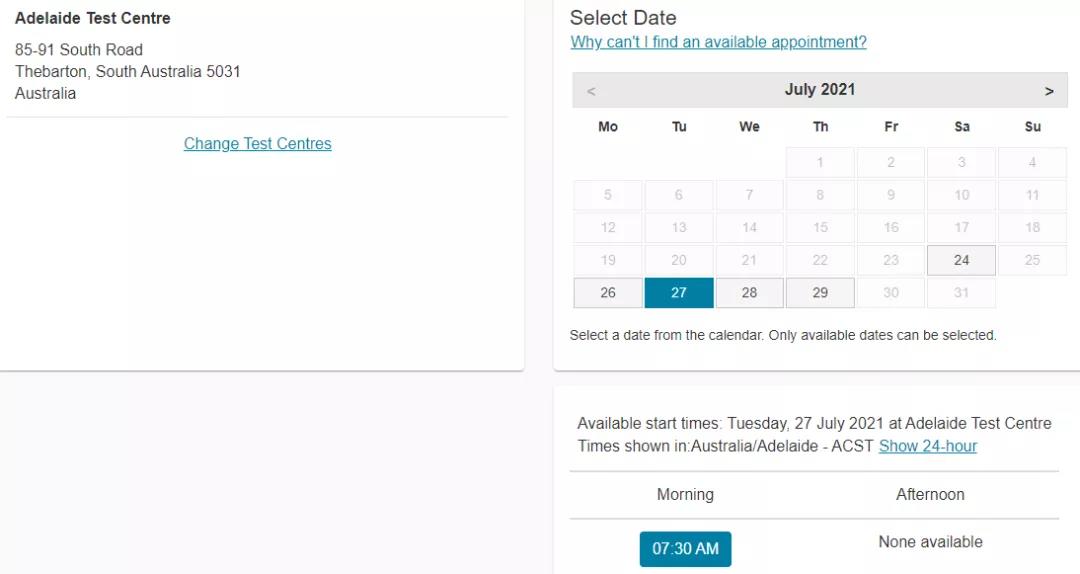Click the Adelaide Test Centre heading

pos(93,19)
